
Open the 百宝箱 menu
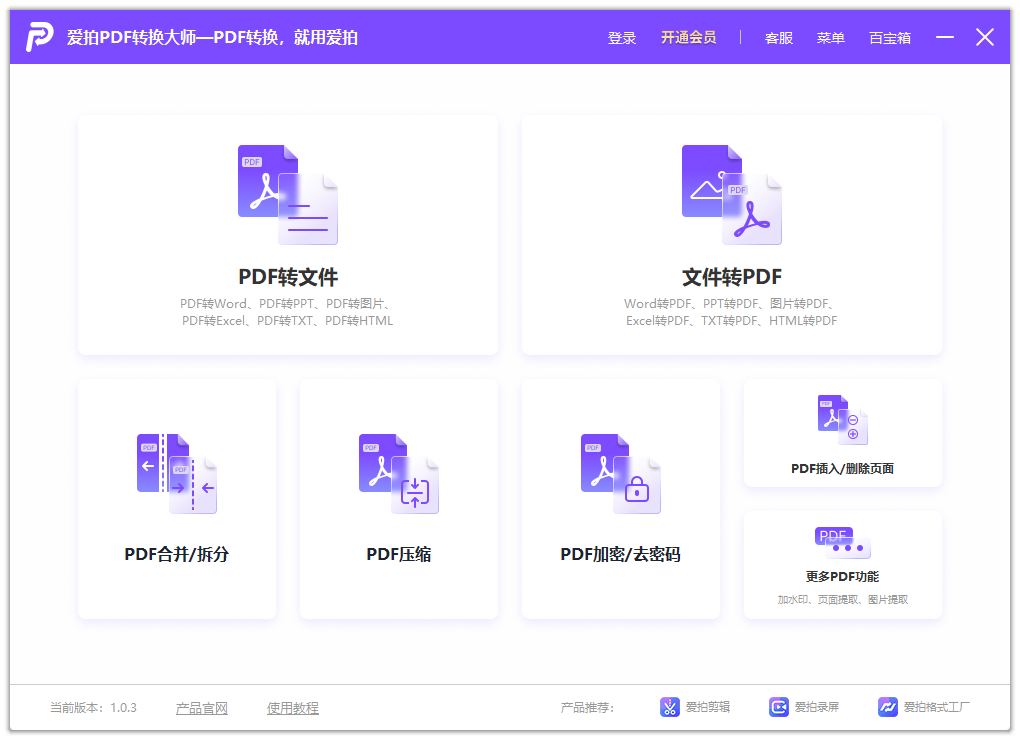tap(889, 37)
